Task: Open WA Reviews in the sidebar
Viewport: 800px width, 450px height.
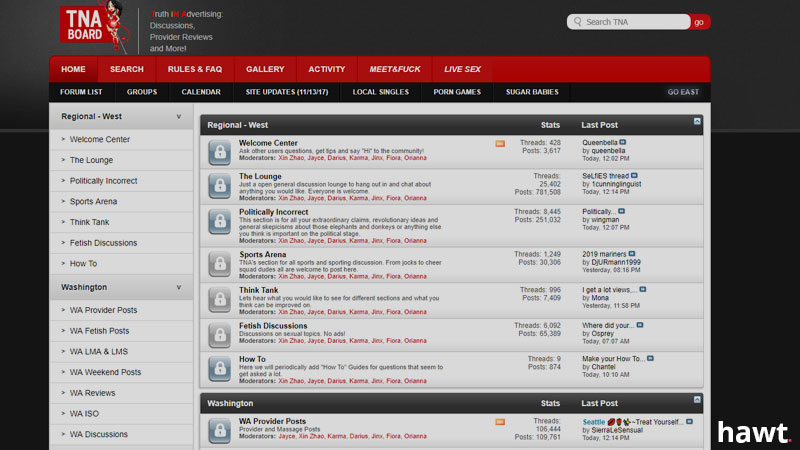Action: tap(92, 393)
